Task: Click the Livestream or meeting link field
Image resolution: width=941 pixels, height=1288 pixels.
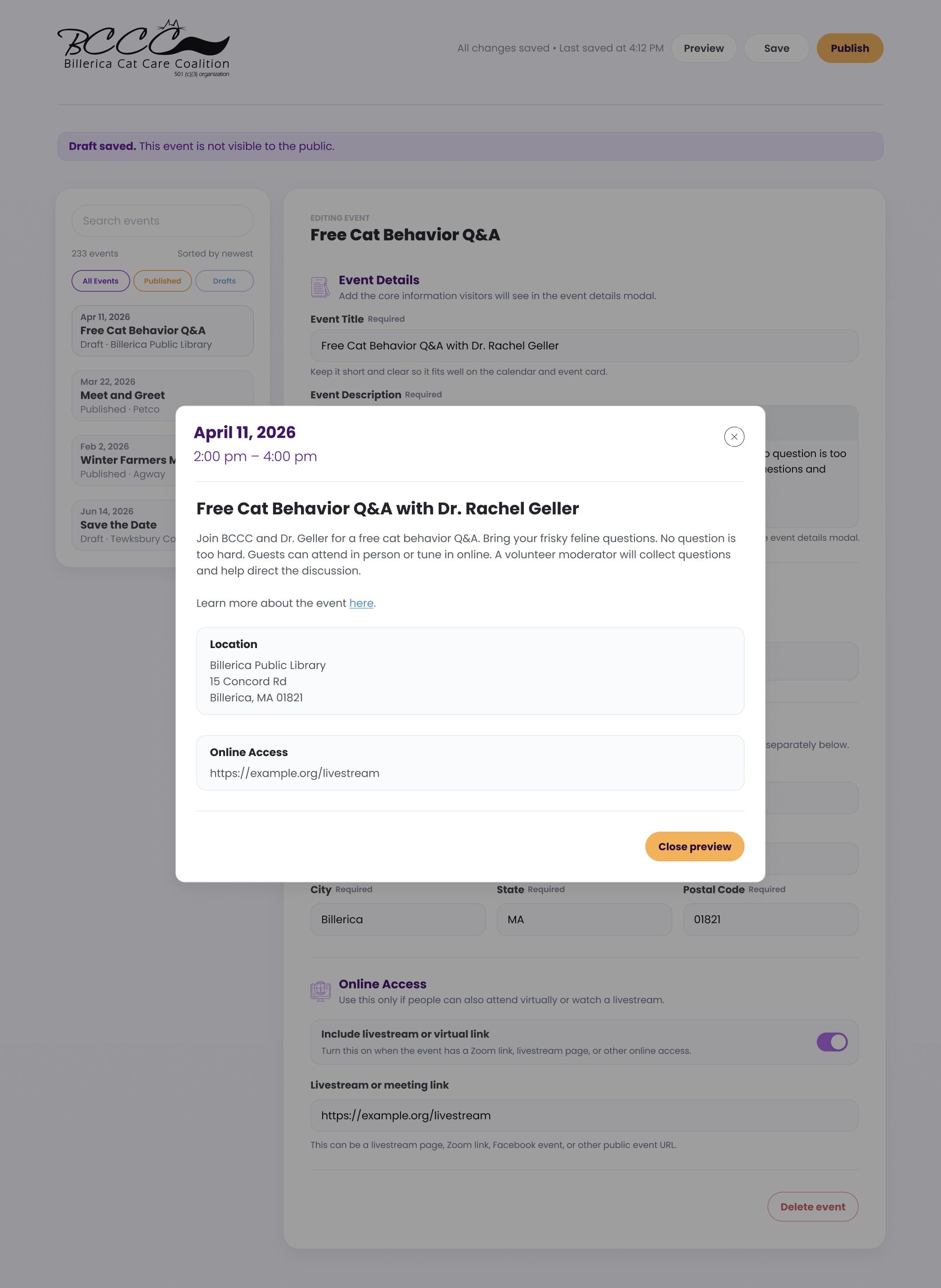Action: (x=584, y=1115)
